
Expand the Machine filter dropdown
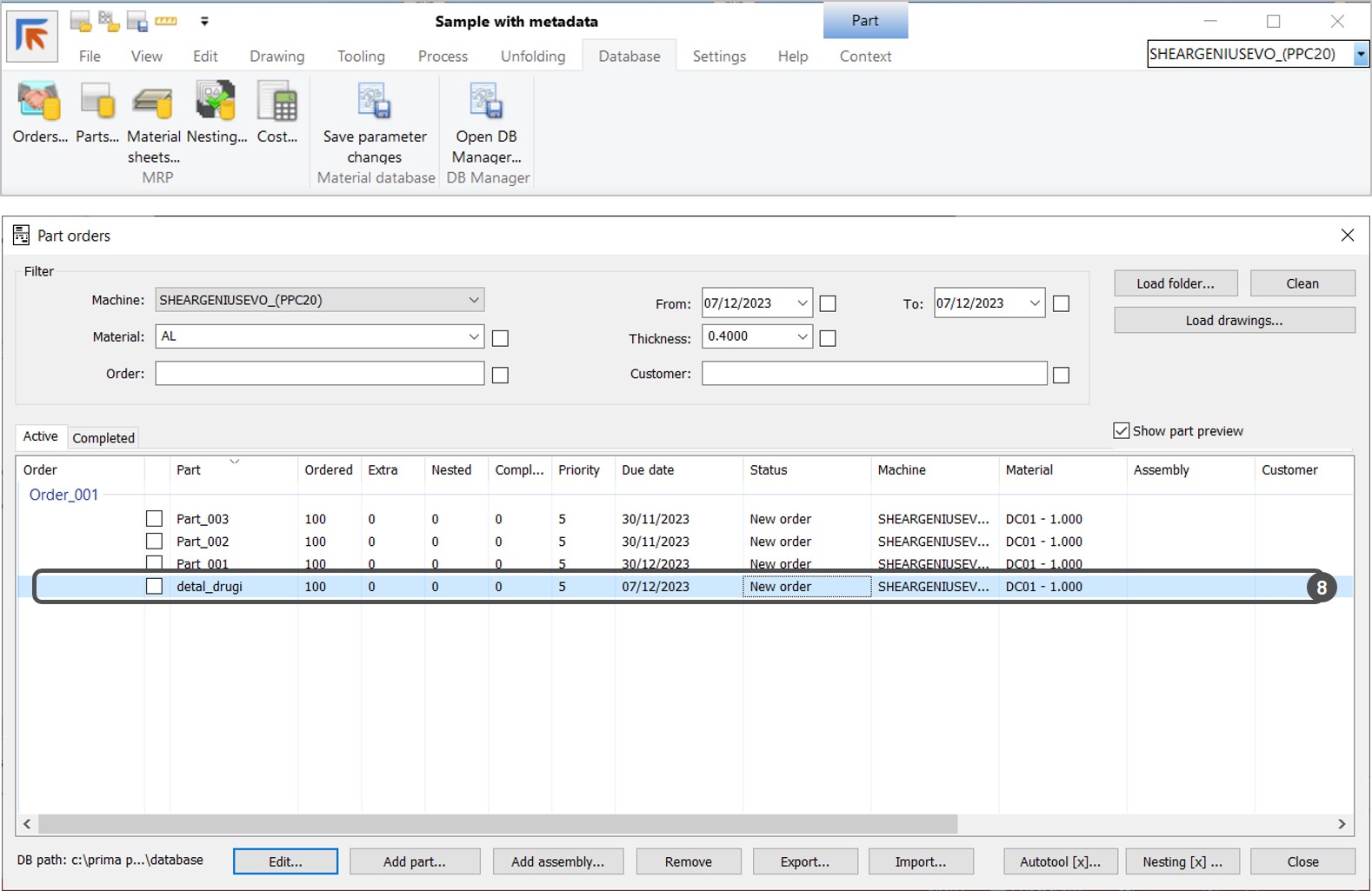473,300
